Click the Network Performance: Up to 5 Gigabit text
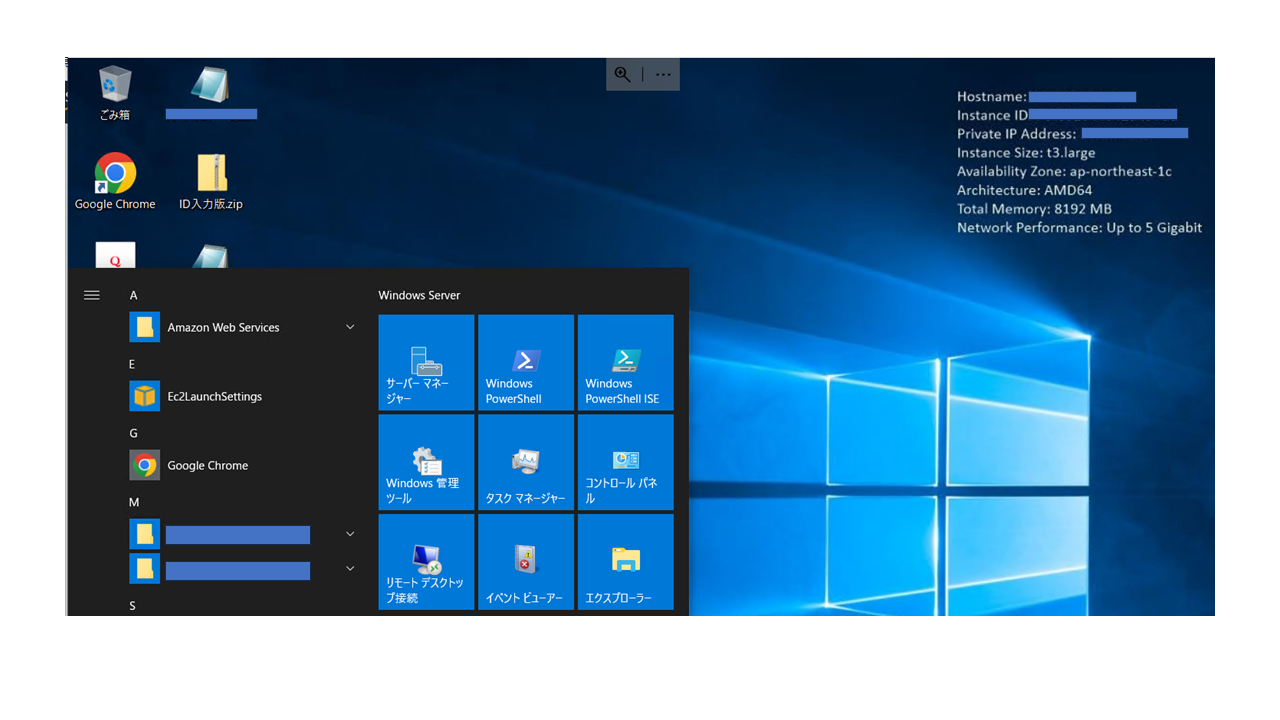Screen dimensions: 1280x720 point(1079,228)
